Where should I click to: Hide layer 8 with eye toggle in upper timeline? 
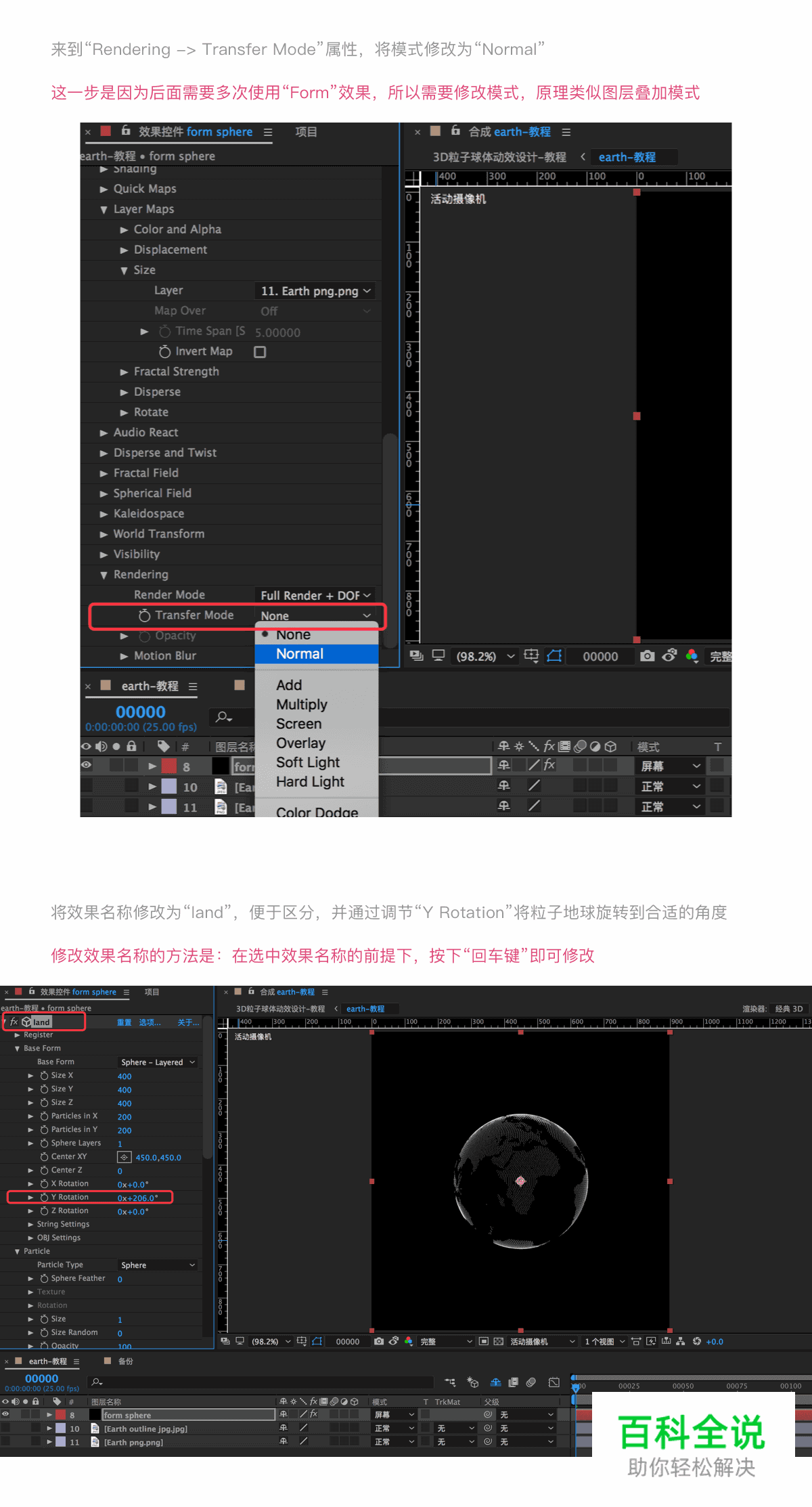pyautogui.click(x=87, y=765)
